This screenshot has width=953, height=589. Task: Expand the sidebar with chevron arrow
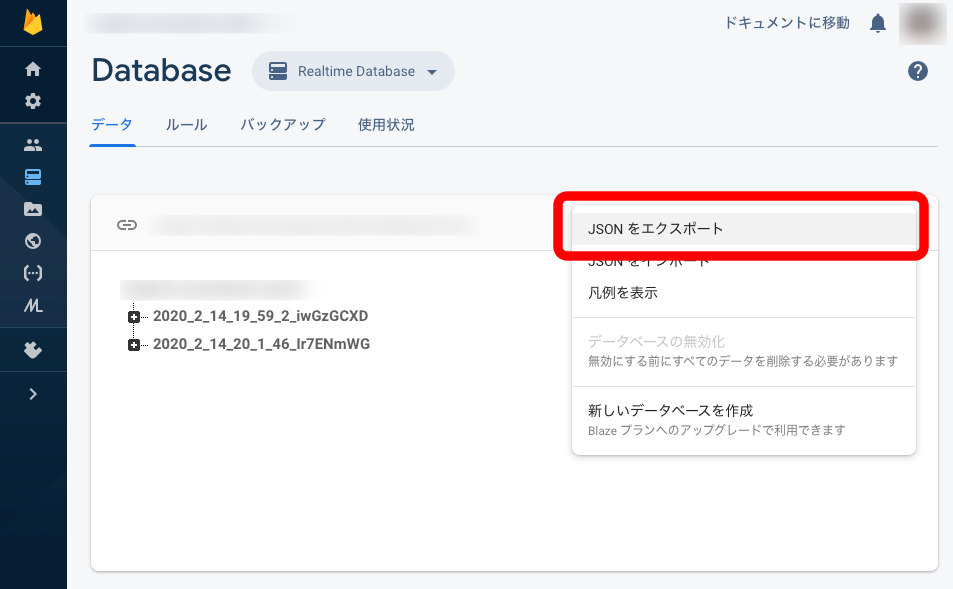point(33,394)
